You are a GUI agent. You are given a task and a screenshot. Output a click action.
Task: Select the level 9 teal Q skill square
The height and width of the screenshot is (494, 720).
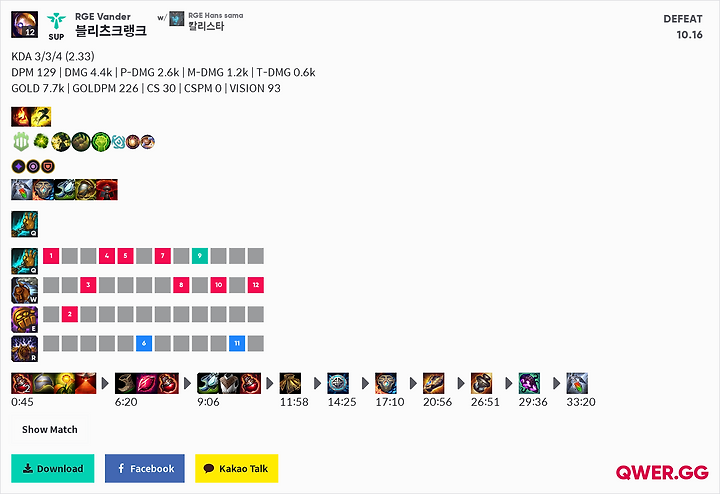(200, 256)
